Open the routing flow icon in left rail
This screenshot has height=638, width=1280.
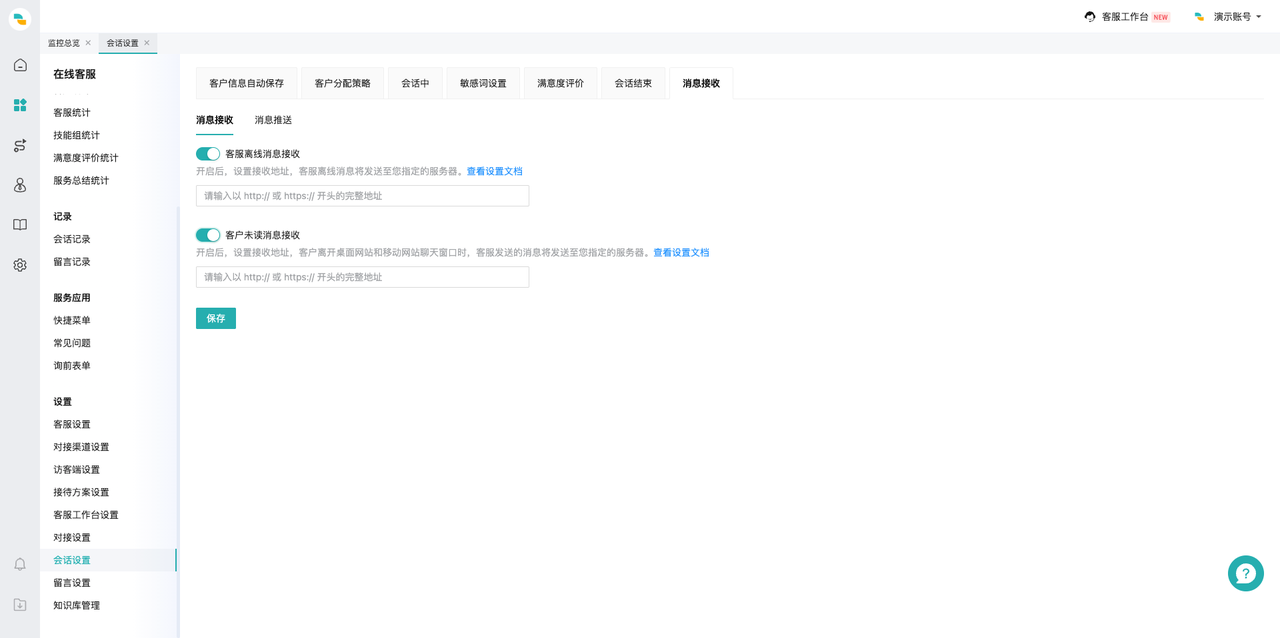click(x=20, y=145)
